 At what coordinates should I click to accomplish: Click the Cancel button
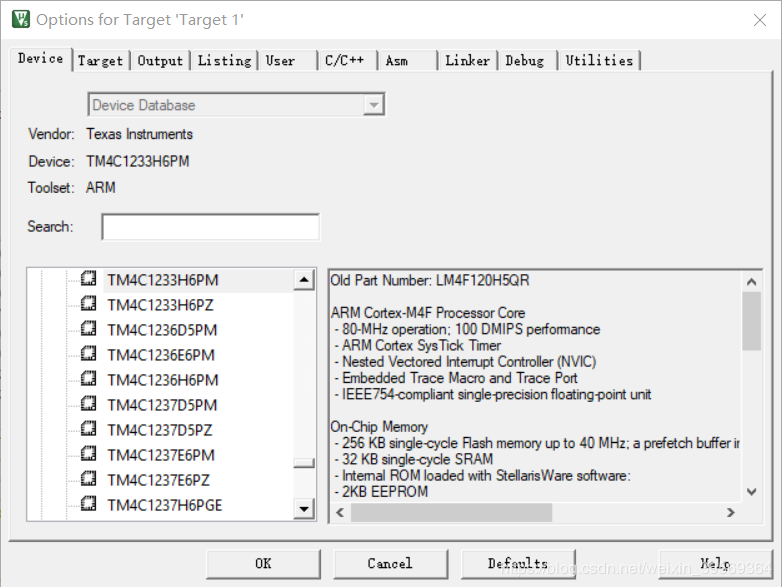tap(391, 564)
